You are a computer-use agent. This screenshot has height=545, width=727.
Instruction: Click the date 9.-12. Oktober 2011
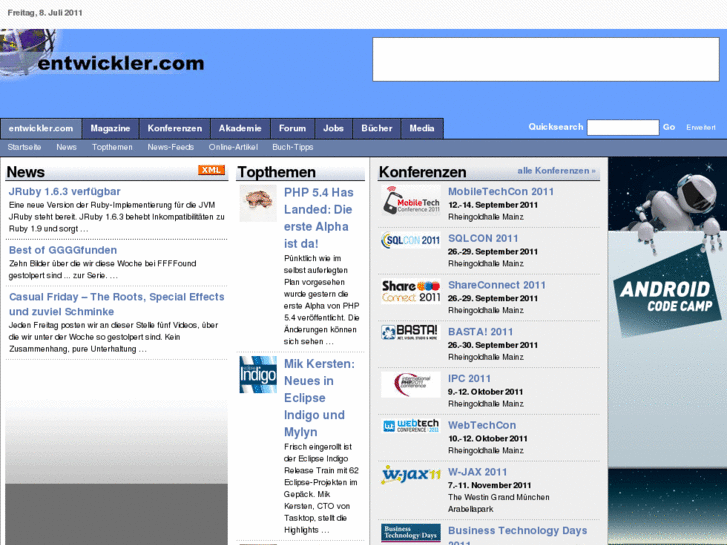click(485, 392)
